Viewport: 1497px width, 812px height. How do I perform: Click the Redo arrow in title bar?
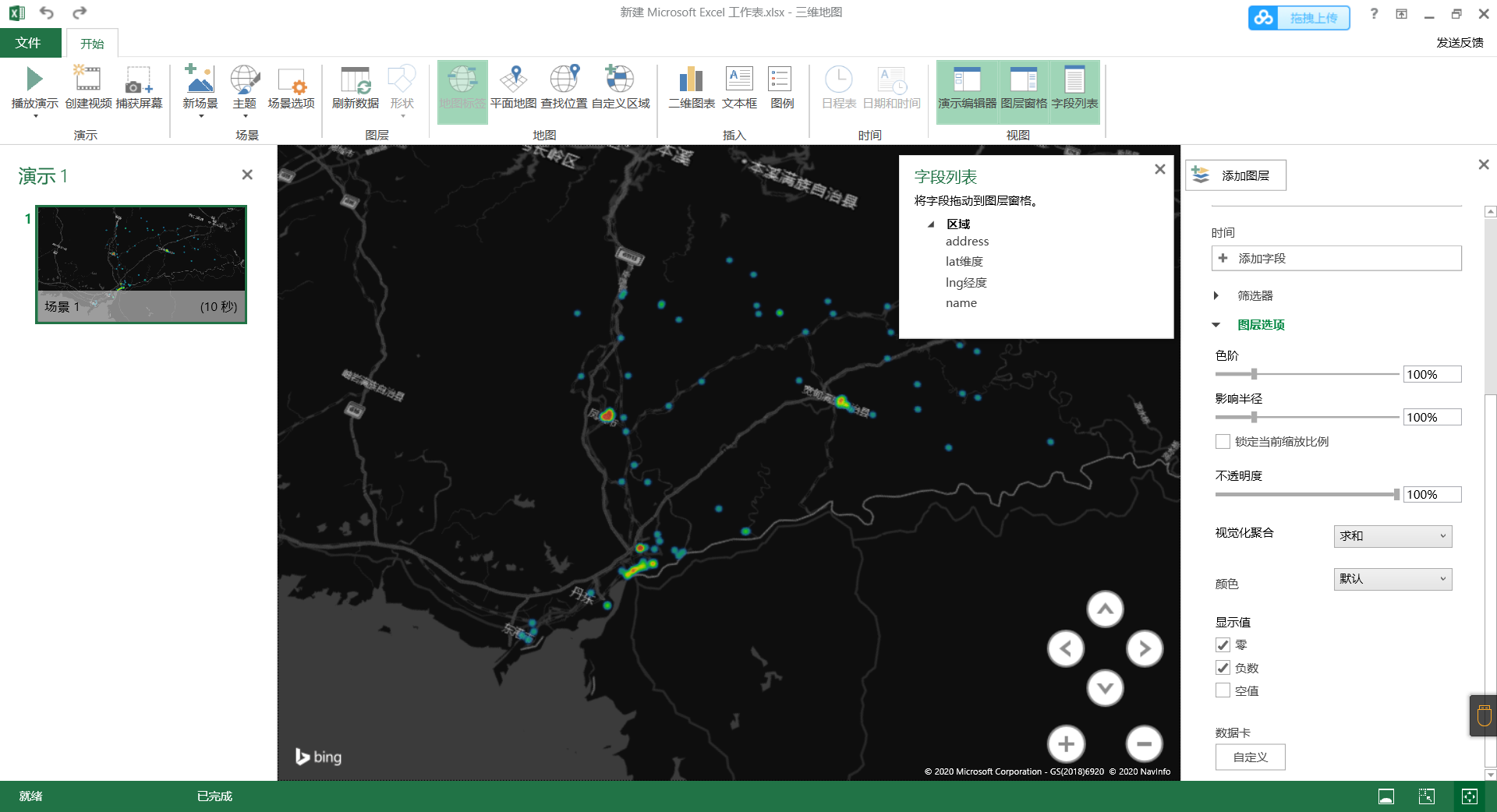coord(79,12)
